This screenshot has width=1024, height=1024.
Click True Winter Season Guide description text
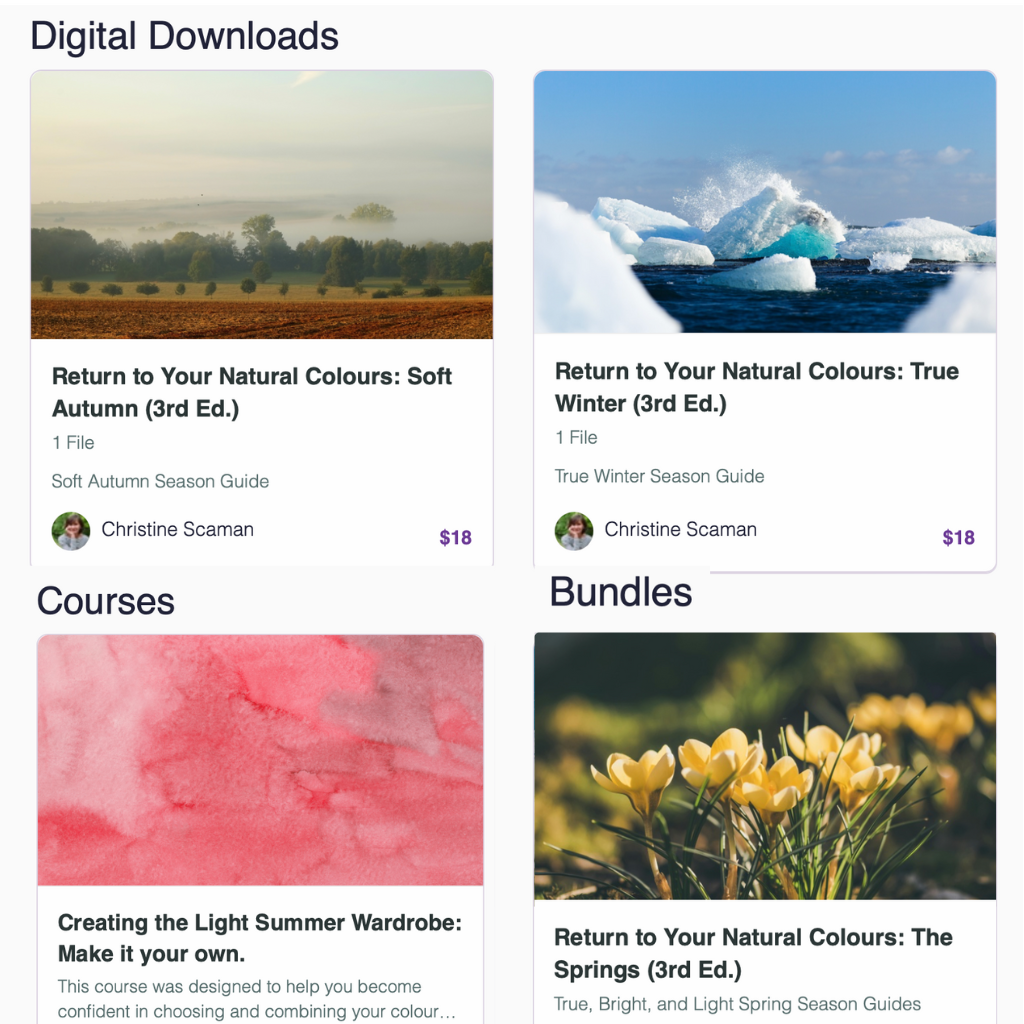click(x=660, y=476)
